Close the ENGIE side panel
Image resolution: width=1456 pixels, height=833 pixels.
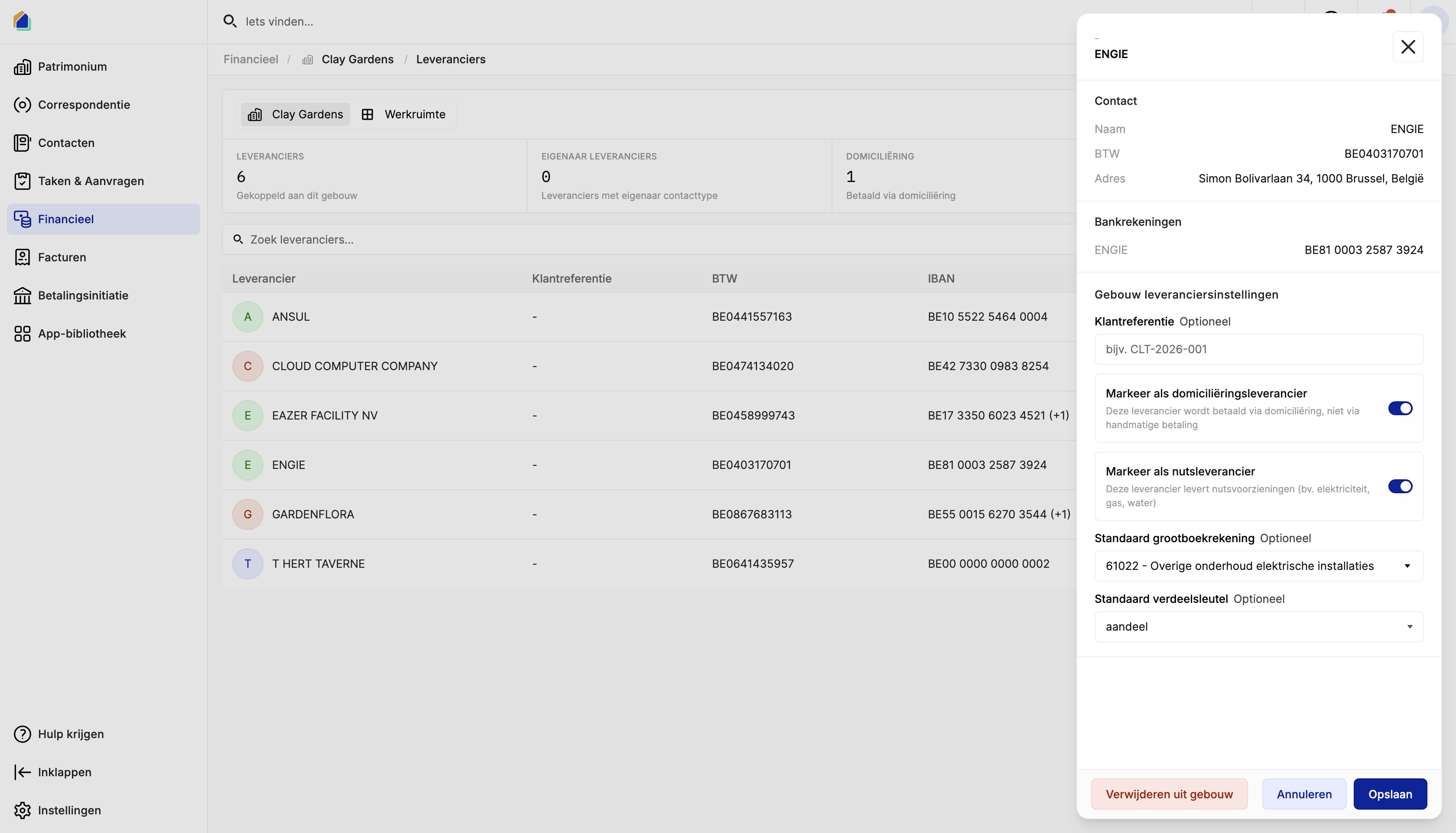pyautogui.click(x=1408, y=47)
